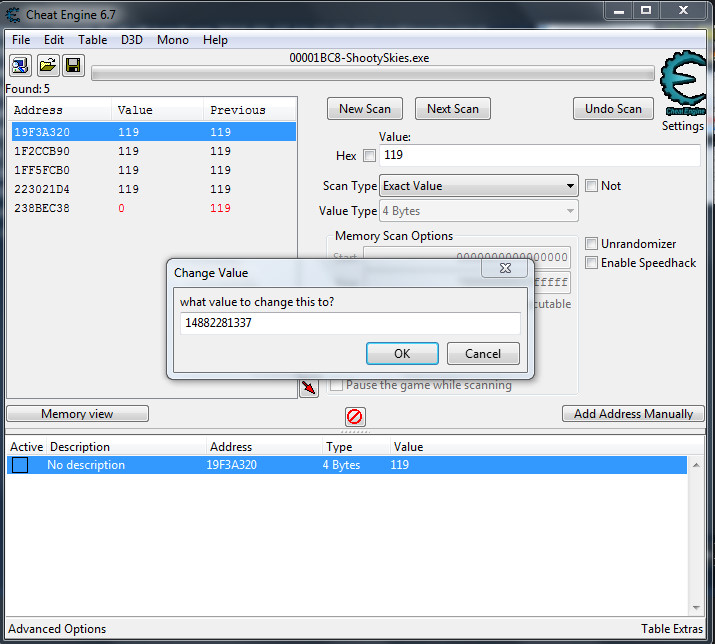This screenshot has height=644, width=715.
Task: Click the Active column header
Action: 26,447
